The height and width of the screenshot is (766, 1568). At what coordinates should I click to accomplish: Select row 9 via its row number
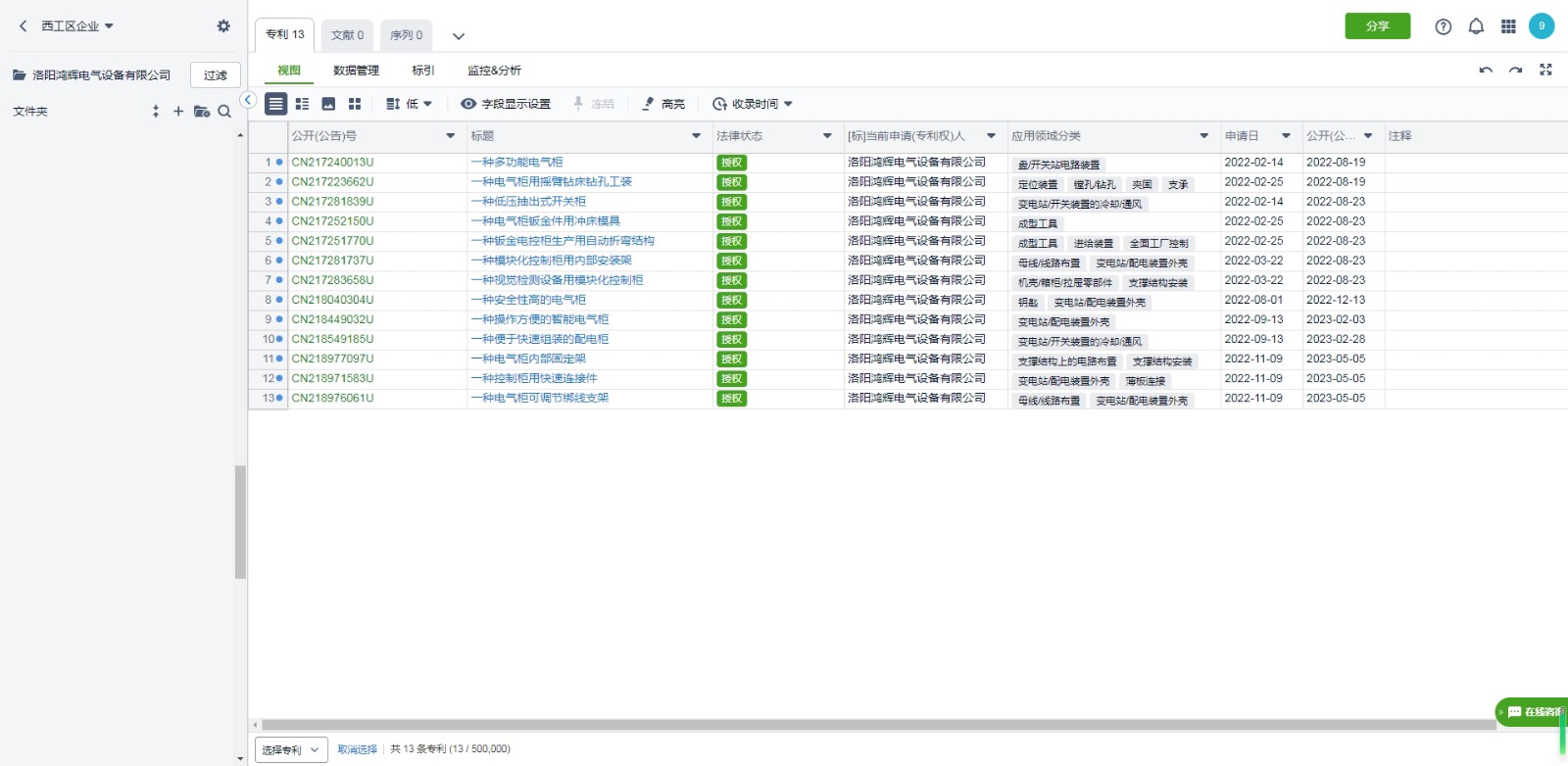[x=269, y=319]
